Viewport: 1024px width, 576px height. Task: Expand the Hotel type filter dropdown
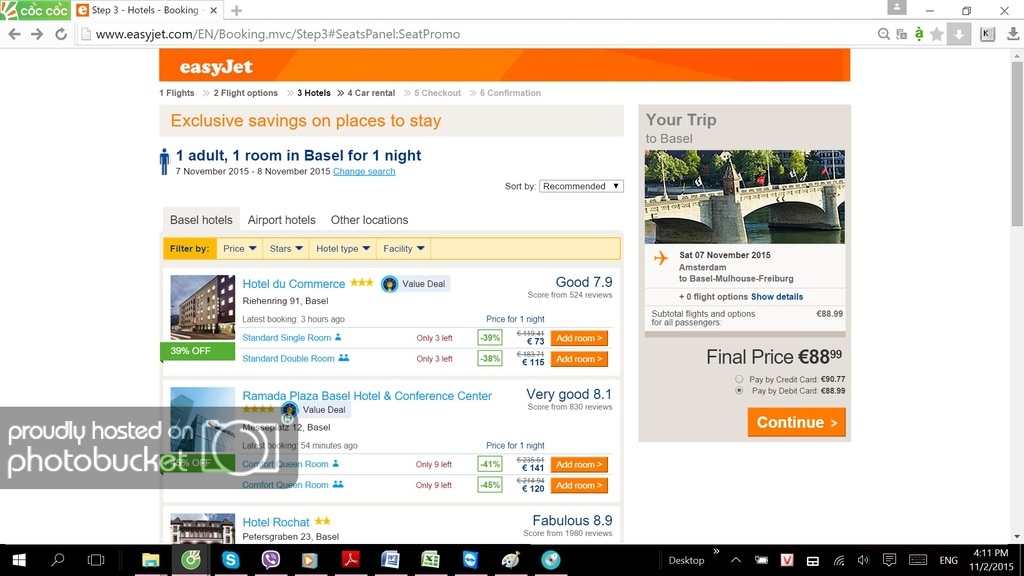343,248
